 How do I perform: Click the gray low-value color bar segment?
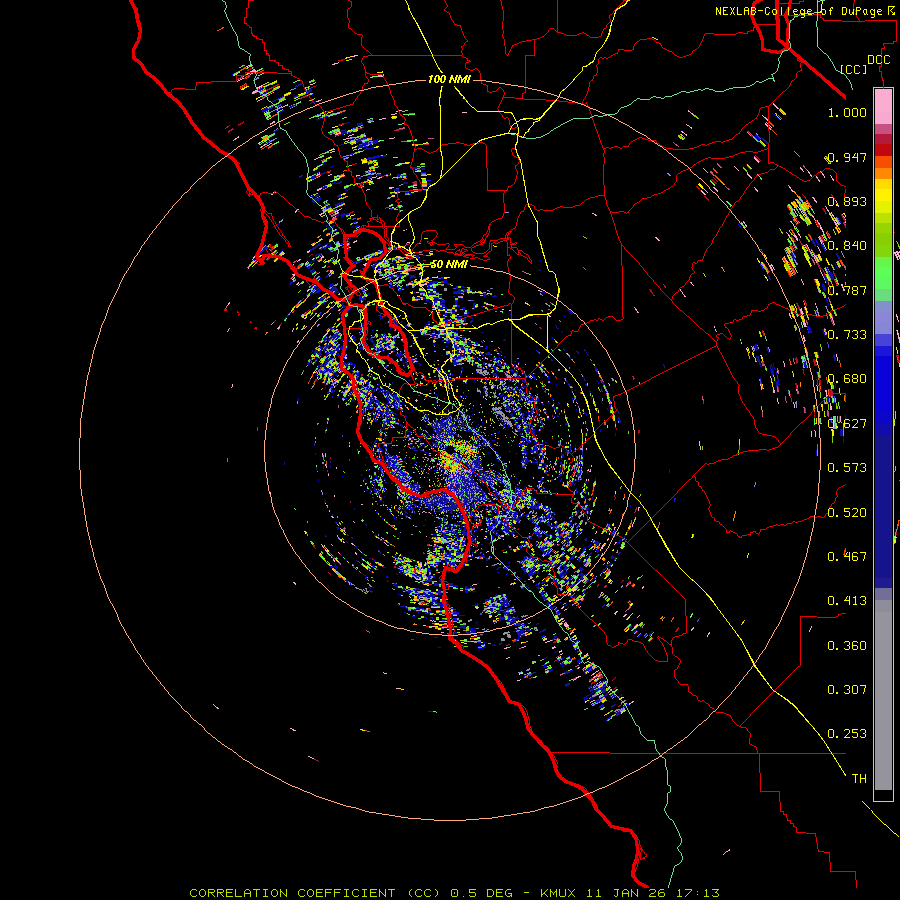point(883,695)
